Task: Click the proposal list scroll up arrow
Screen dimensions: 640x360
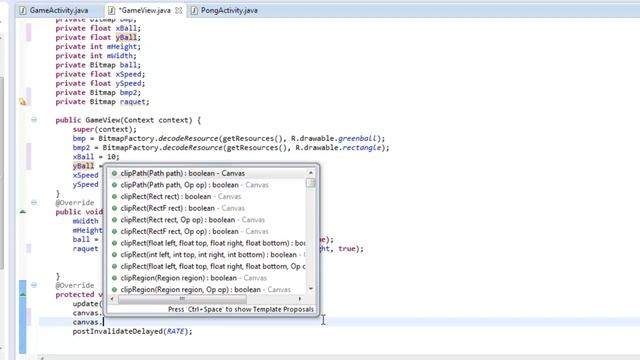Action: [x=311, y=173]
